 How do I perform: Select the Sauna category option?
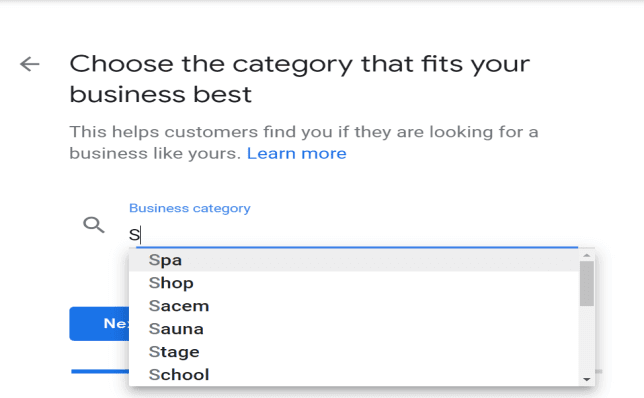(354, 329)
